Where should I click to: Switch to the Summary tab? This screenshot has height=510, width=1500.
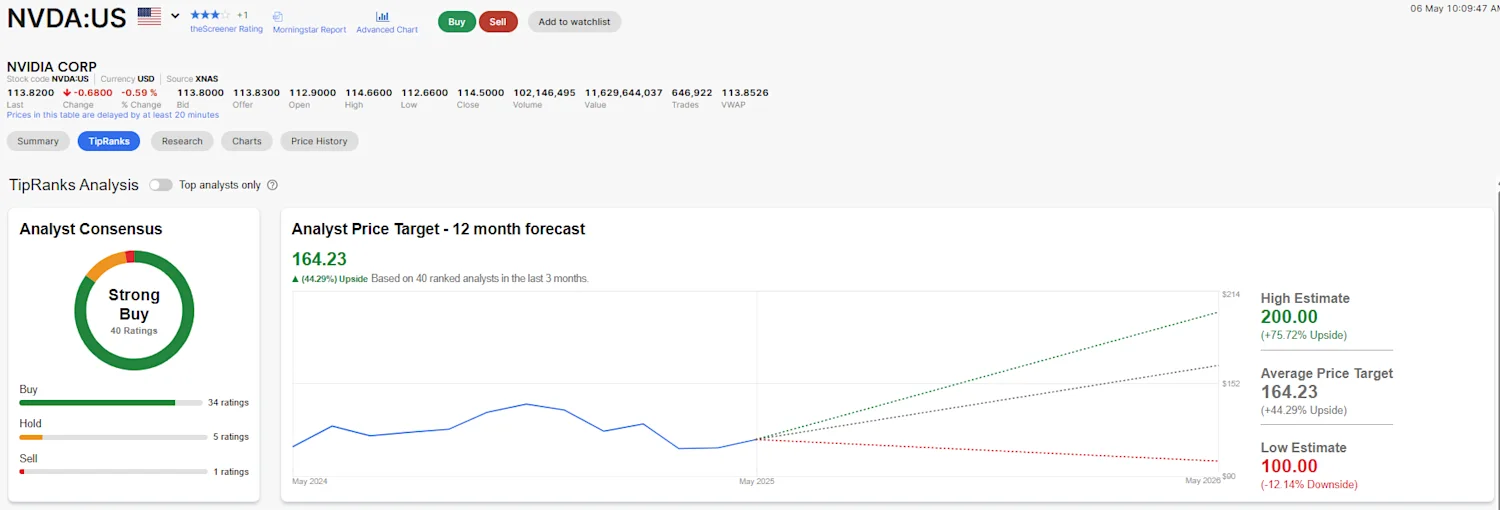tap(38, 141)
